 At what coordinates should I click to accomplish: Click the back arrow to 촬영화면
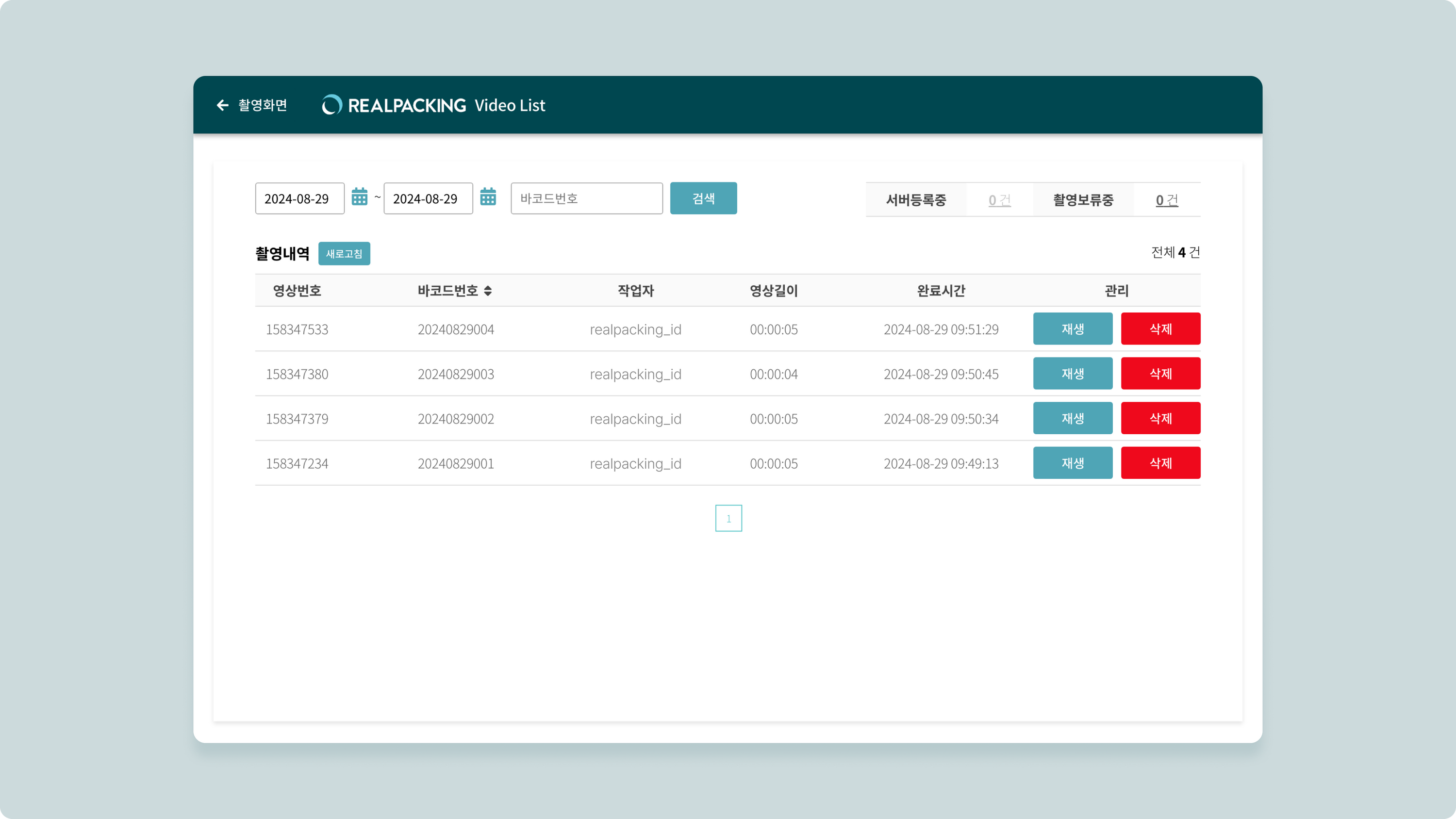[x=223, y=105]
